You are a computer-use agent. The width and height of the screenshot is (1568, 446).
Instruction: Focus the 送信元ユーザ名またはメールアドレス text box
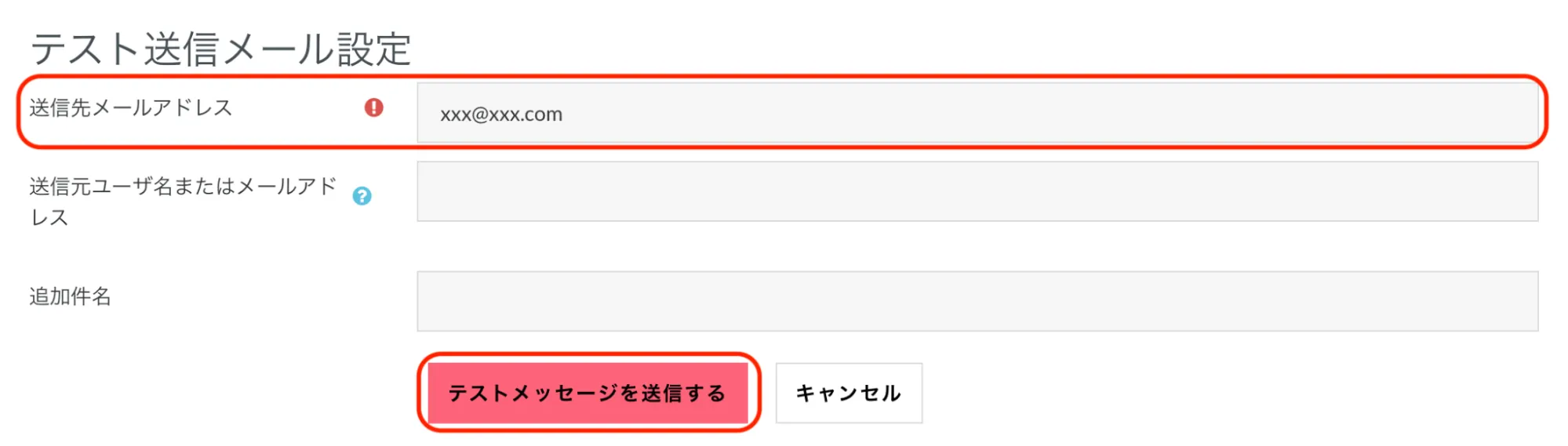(x=977, y=191)
